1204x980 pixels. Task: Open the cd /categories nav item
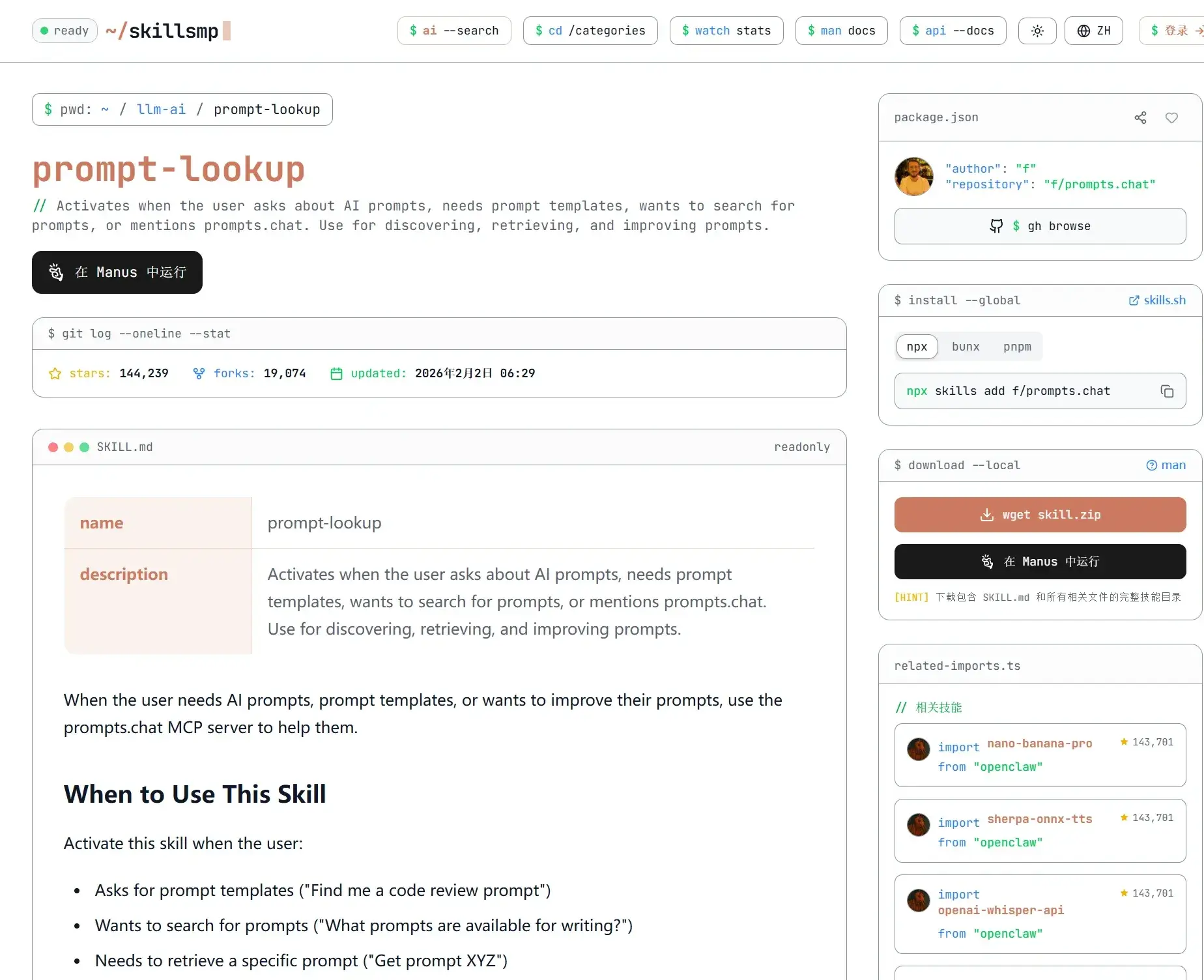tap(590, 31)
